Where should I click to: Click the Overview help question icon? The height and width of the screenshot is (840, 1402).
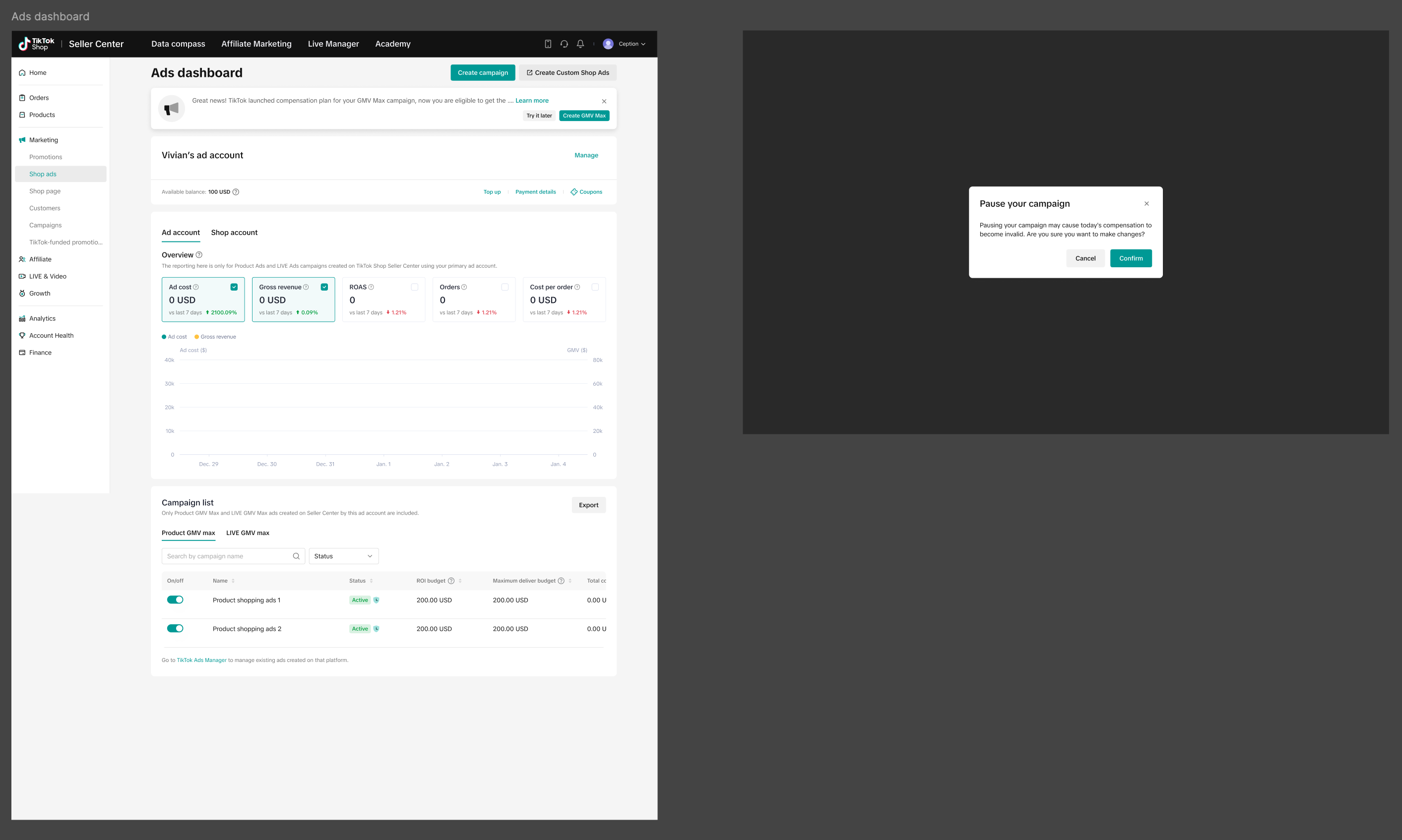click(x=199, y=255)
